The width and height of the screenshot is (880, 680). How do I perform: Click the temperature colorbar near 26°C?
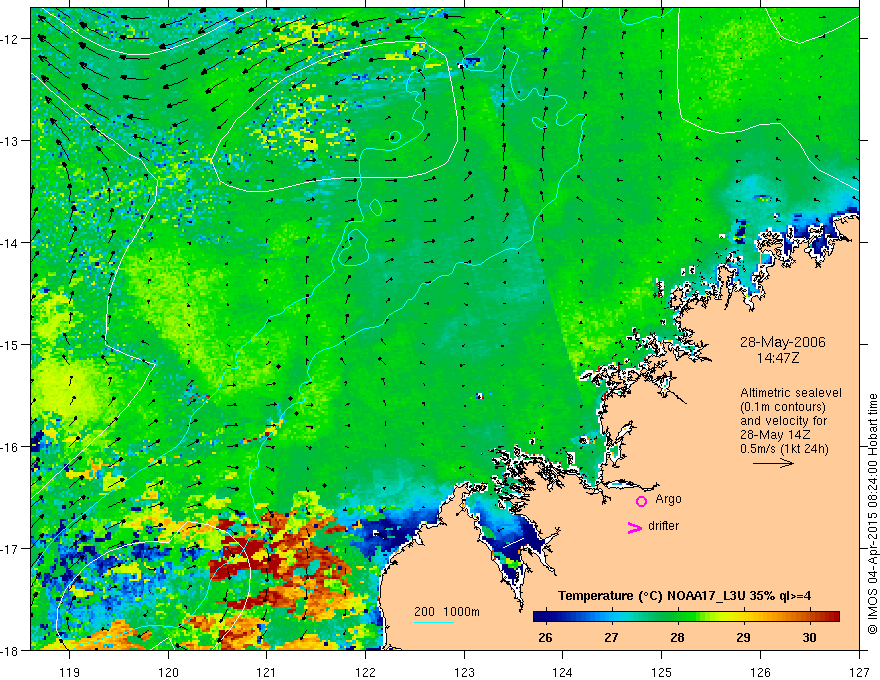546,617
